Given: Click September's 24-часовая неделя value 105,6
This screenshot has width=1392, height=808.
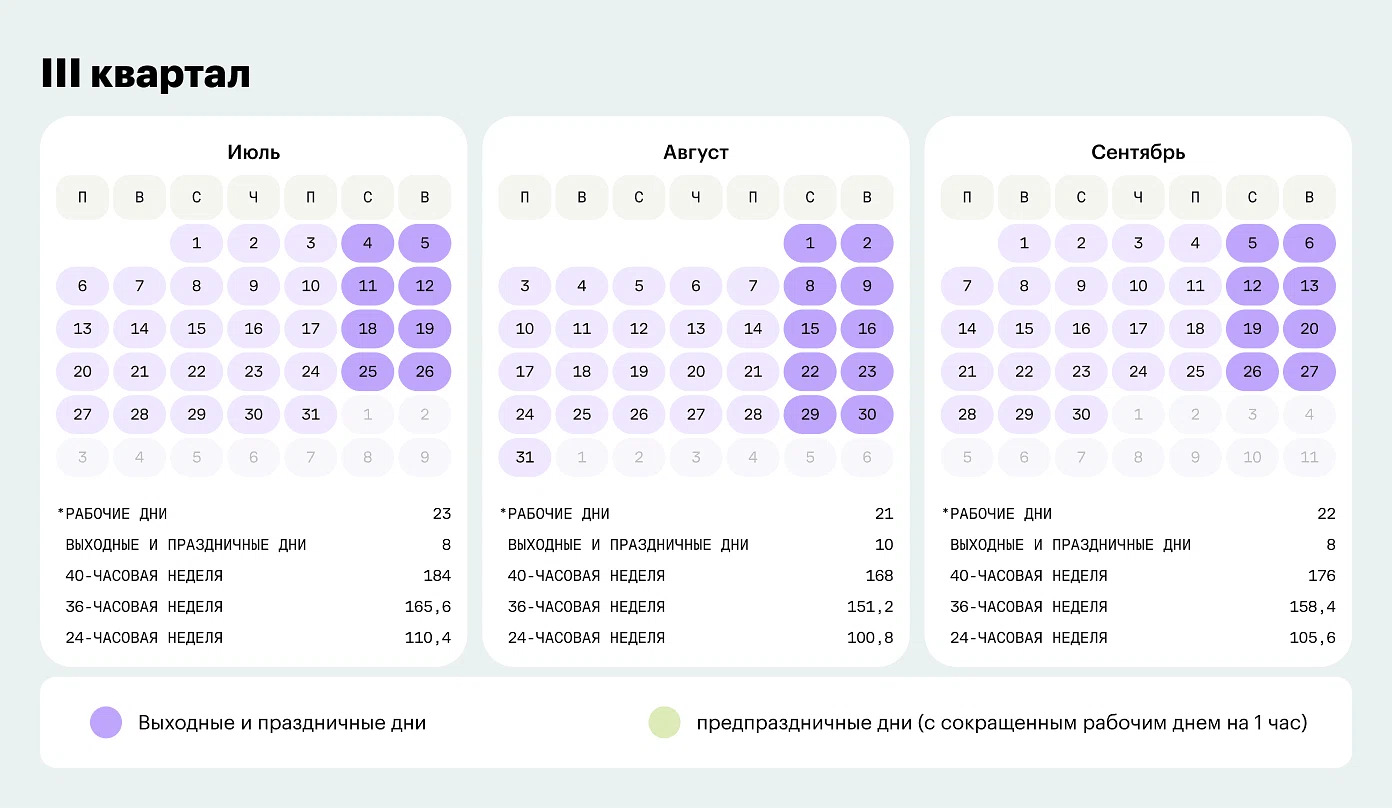Looking at the screenshot, I should [x=1312, y=638].
